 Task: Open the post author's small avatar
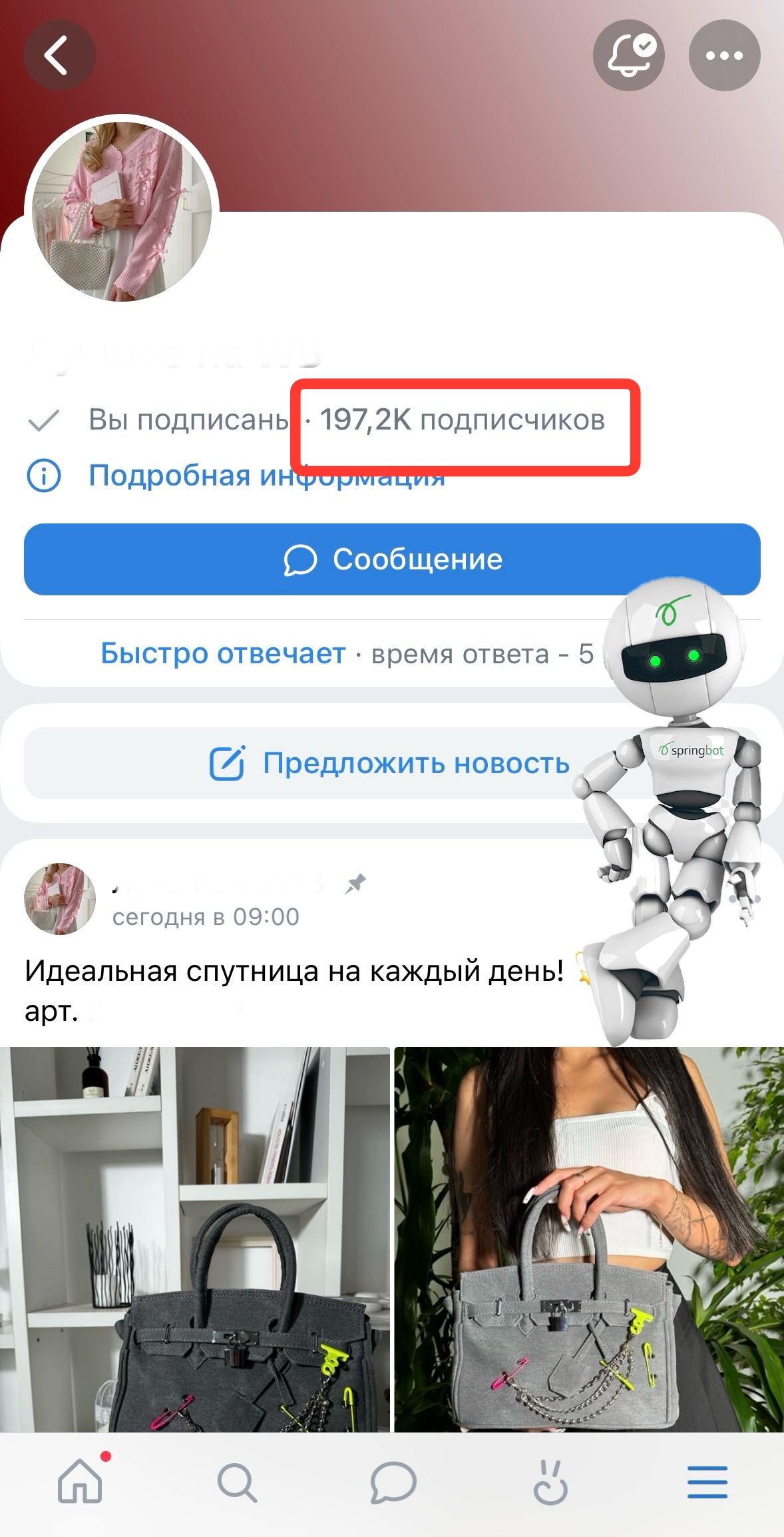pyautogui.click(x=59, y=899)
